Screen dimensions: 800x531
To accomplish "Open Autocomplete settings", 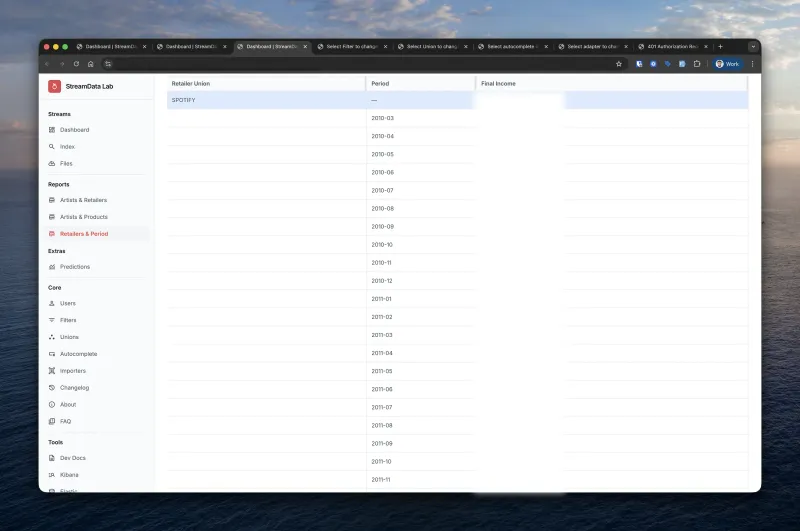I will click(79, 353).
